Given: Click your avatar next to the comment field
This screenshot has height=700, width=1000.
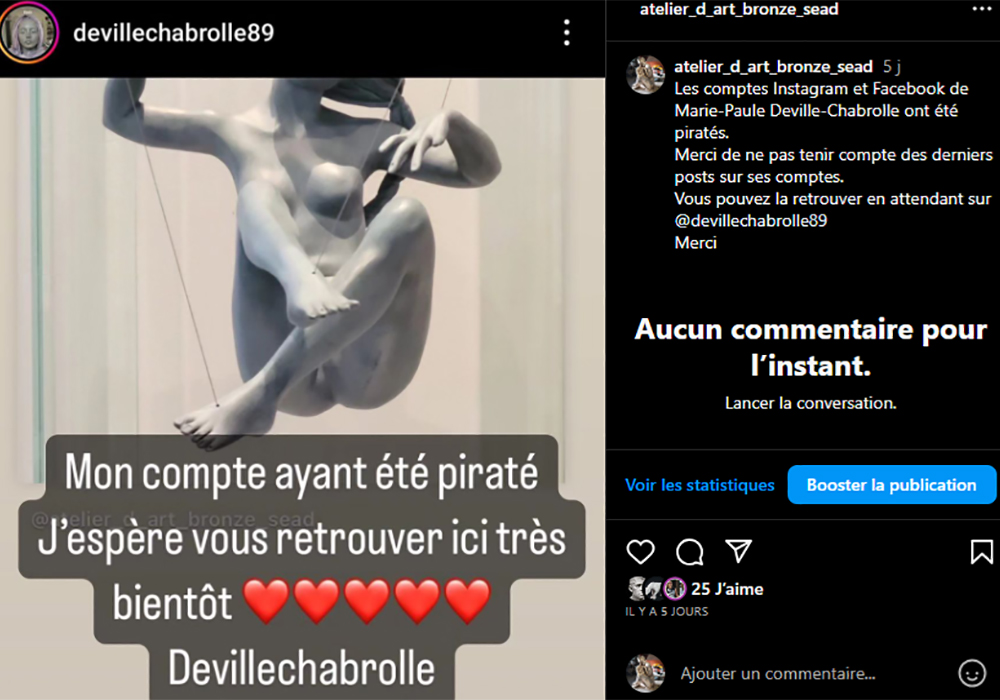Looking at the screenshot, I should [646, 673].
